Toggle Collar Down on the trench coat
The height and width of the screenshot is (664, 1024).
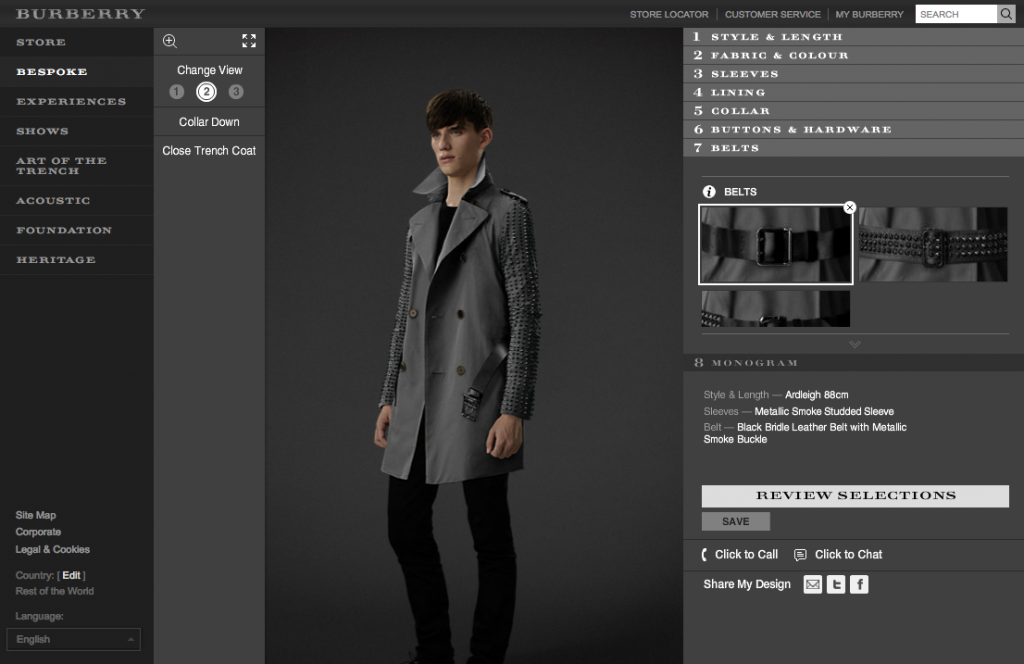[208, 121]
